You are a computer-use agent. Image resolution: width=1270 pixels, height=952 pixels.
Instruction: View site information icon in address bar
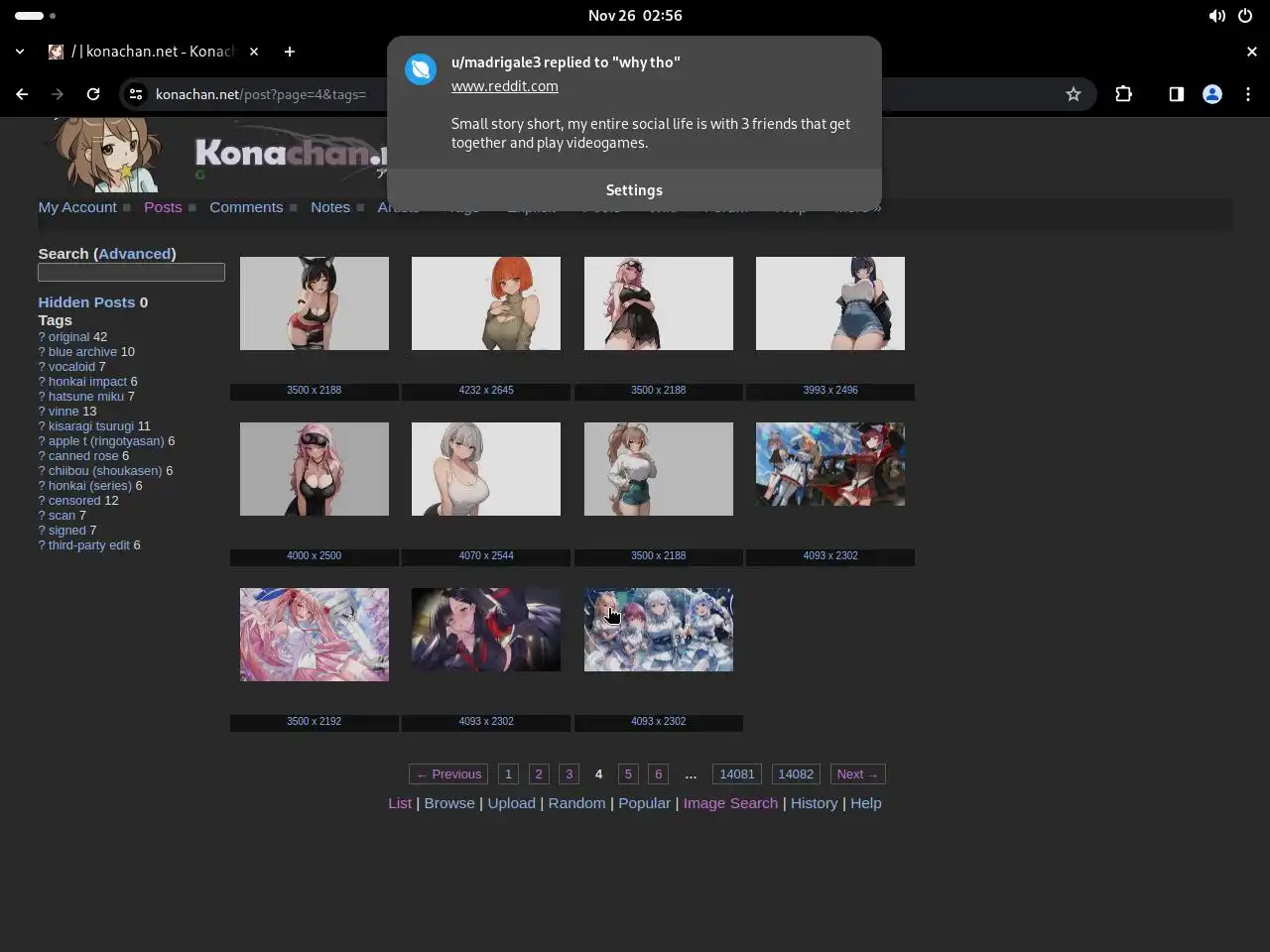point(136,94)
